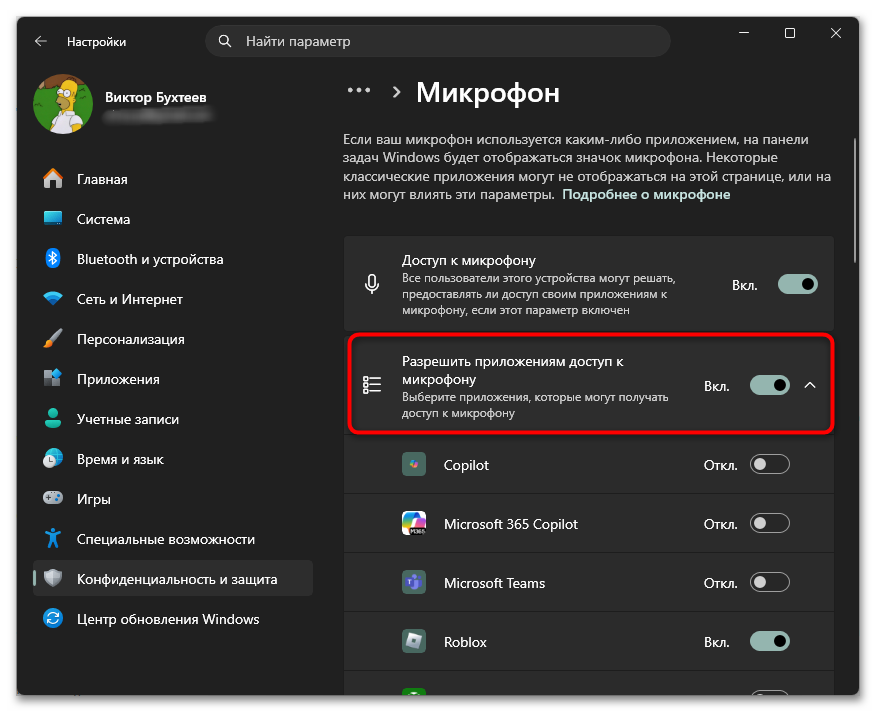Click the Виктор Бухтеев account name
The height and width of the screenshot is (712, 876).
tap(156, 97)
